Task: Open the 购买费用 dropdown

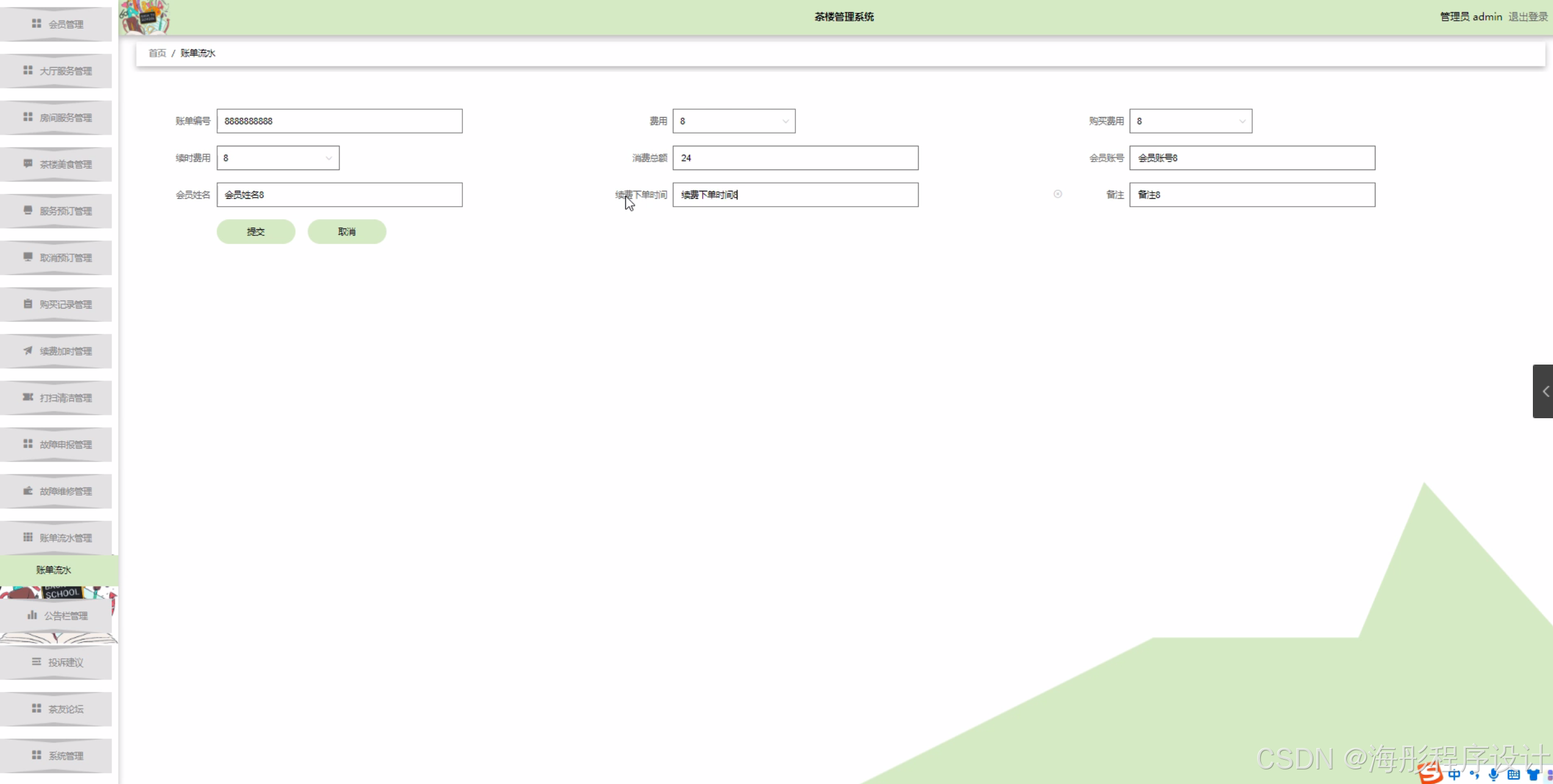Action: (x=1190, y=121)
